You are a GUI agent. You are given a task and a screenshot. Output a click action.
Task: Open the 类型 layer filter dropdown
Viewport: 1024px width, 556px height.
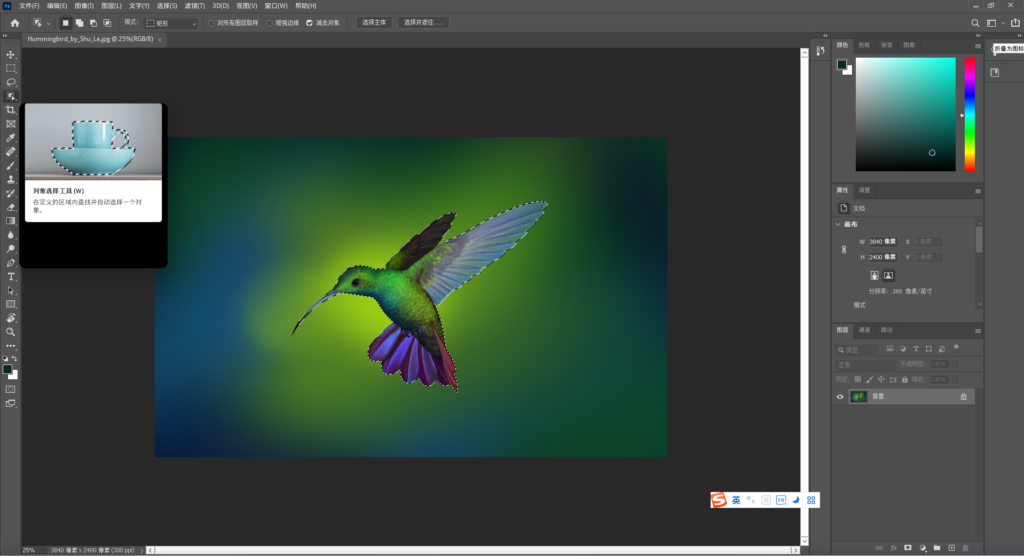coord(858,349)
